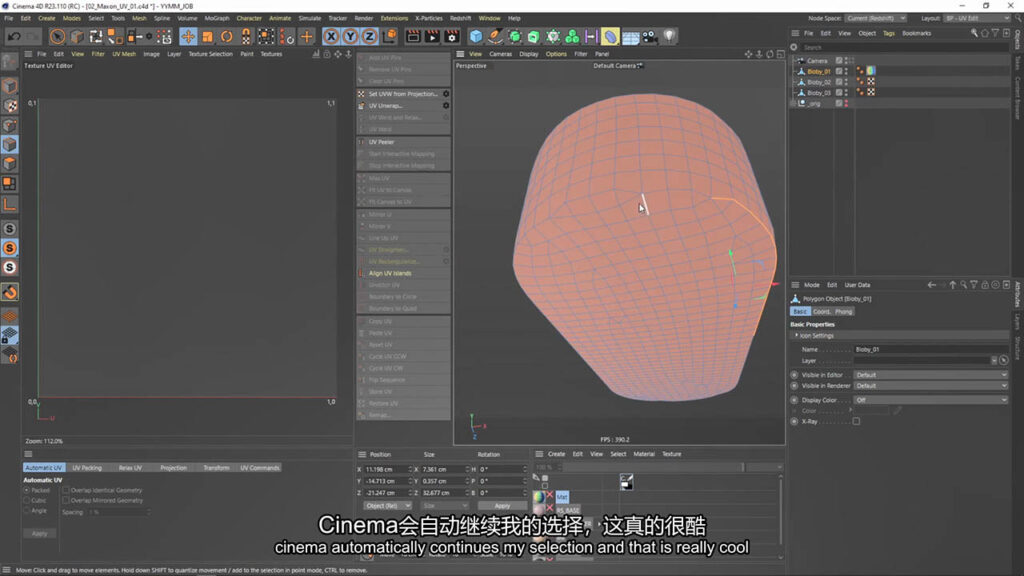Switch to Relax UV tab
Image resolution: width=1024 pixels, height=576 pixels.
click(x=130, y=468)
